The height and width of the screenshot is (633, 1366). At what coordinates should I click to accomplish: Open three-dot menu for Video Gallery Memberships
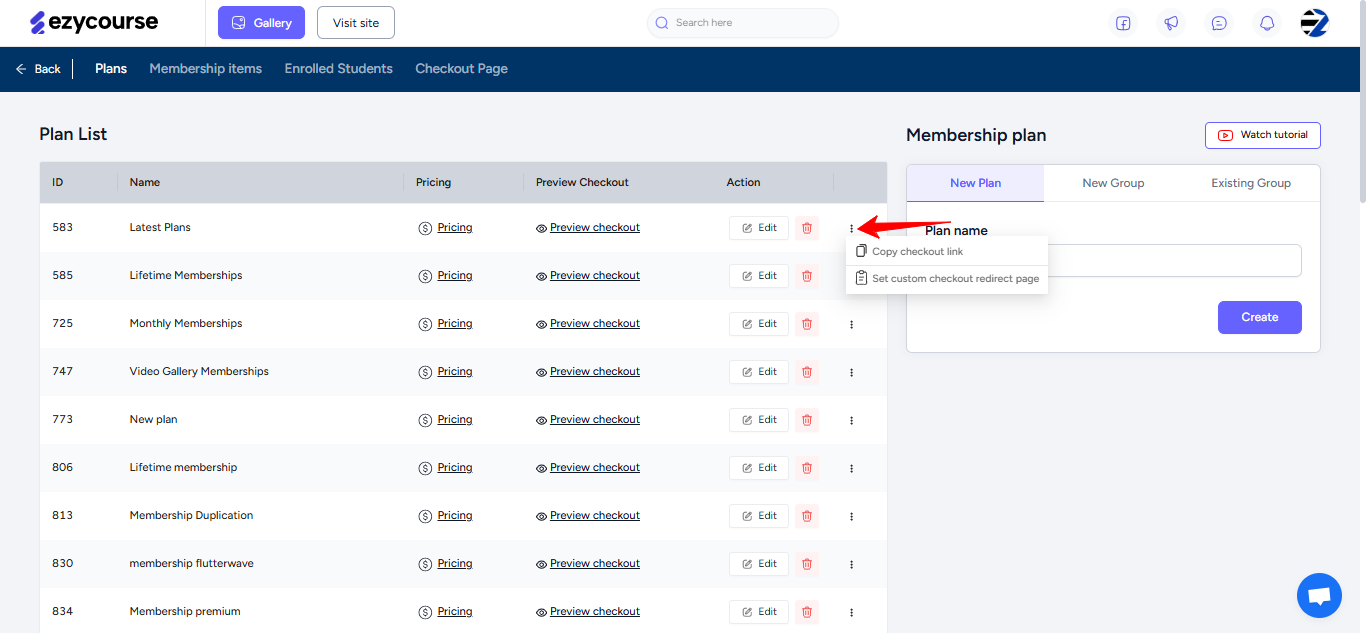852,372
